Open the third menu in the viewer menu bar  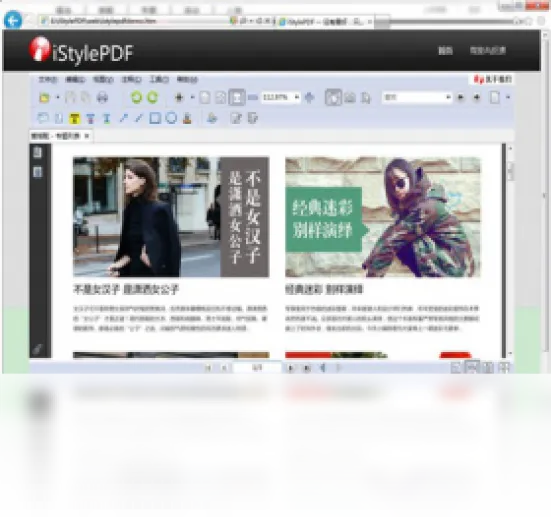[x=103, y=79]
